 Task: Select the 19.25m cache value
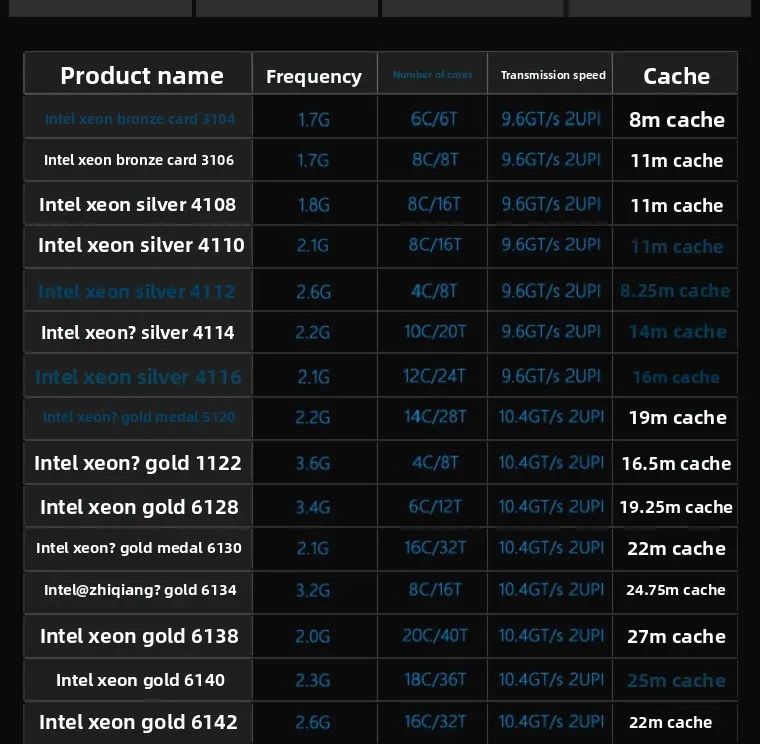(x=675, y=507)
